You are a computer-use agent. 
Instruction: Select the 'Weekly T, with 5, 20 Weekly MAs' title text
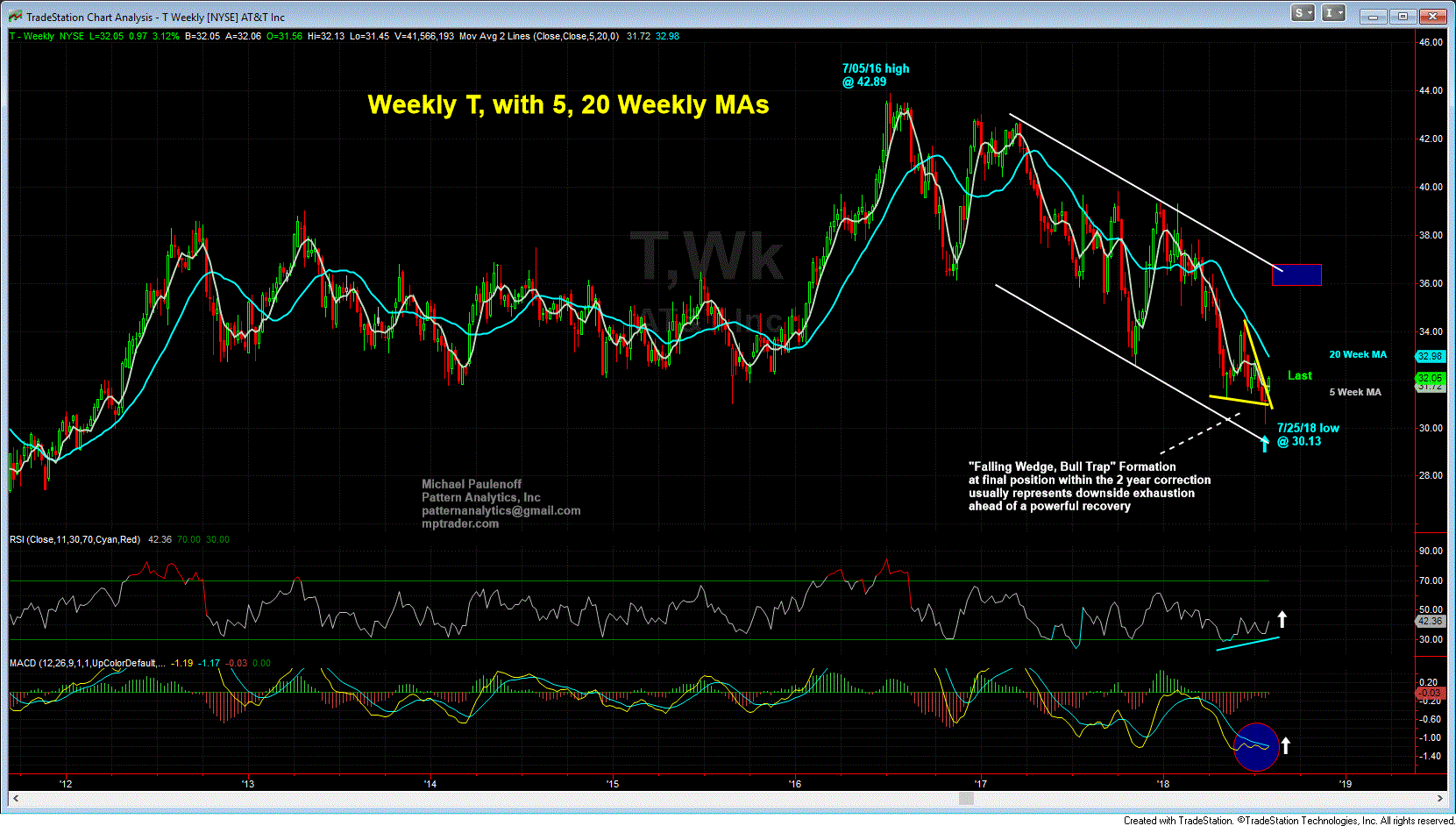(568, 105)
